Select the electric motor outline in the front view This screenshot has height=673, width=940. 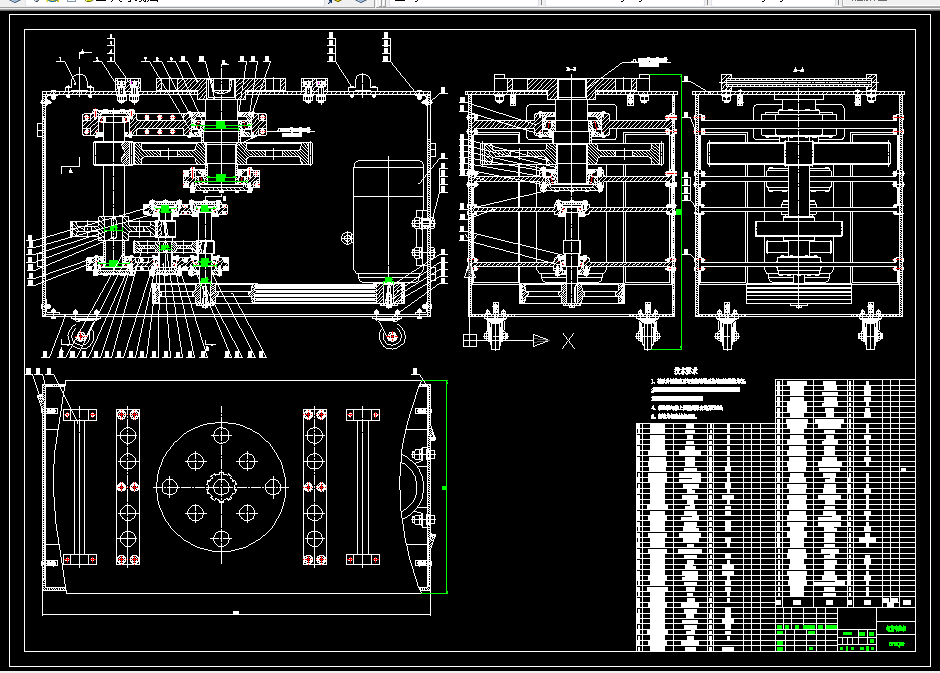coord(388,220)
